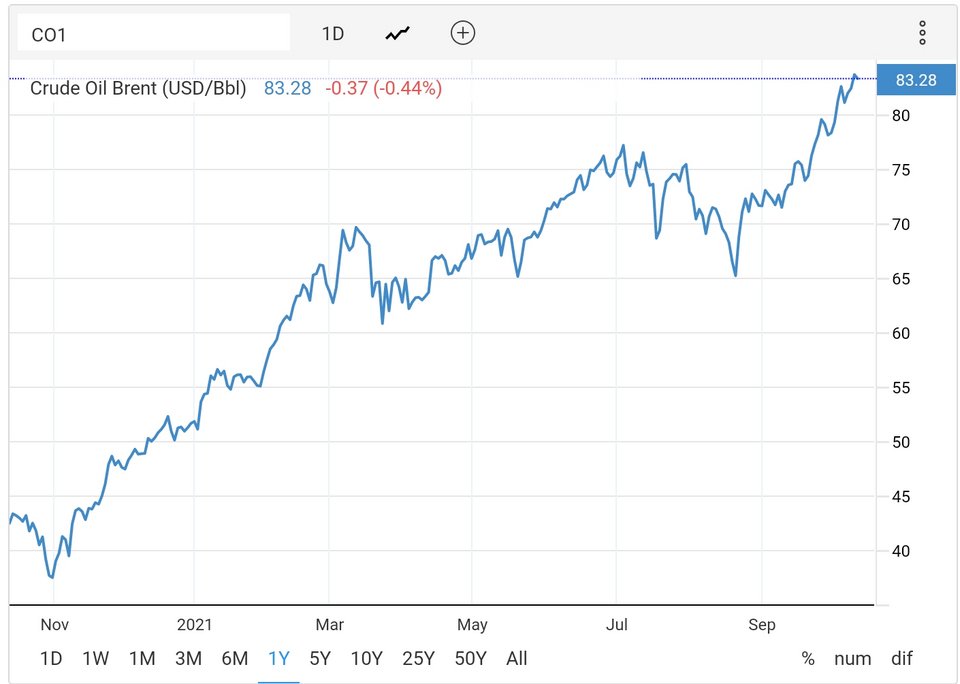Select the 6M range option
This screenshot has width=960, height=684.
(234, 658)
